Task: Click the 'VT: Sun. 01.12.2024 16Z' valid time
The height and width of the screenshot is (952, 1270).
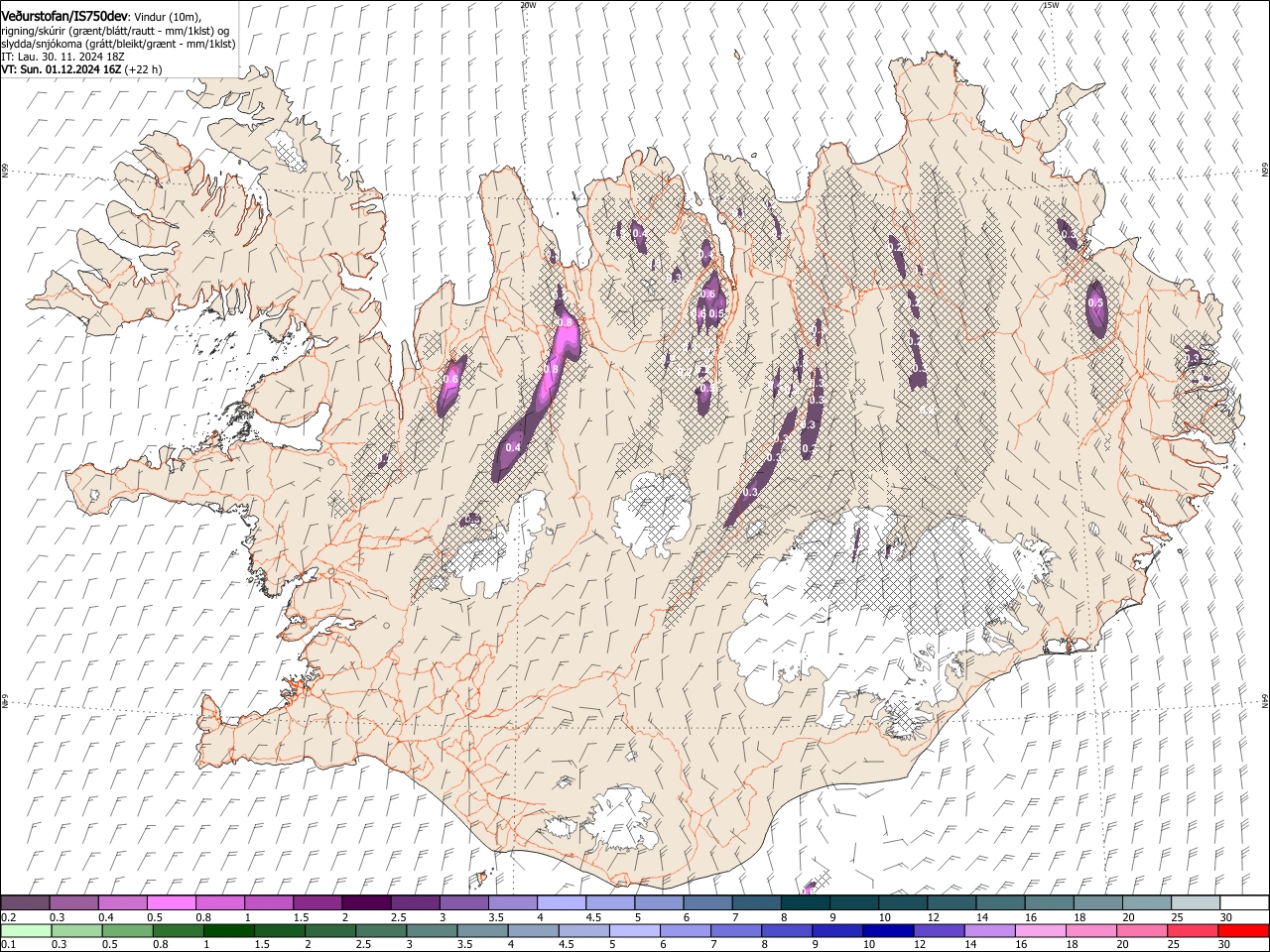Action: coord(62,69)
